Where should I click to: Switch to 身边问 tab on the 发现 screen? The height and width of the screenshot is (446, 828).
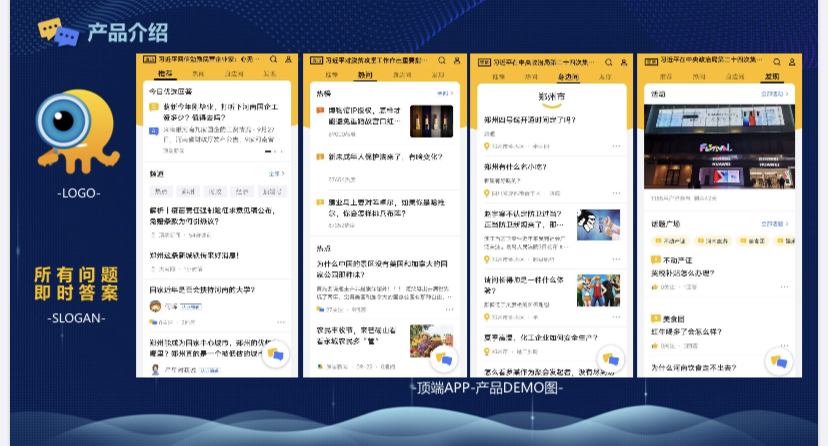click(736, 77)
